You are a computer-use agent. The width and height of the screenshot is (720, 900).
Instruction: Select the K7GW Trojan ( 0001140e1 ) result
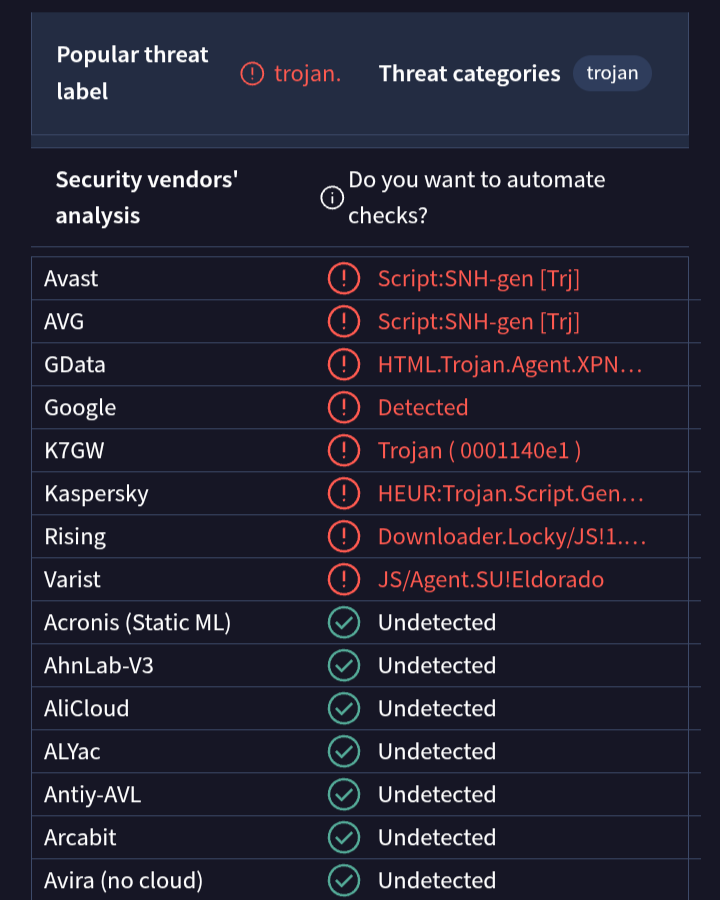[479, 451]
